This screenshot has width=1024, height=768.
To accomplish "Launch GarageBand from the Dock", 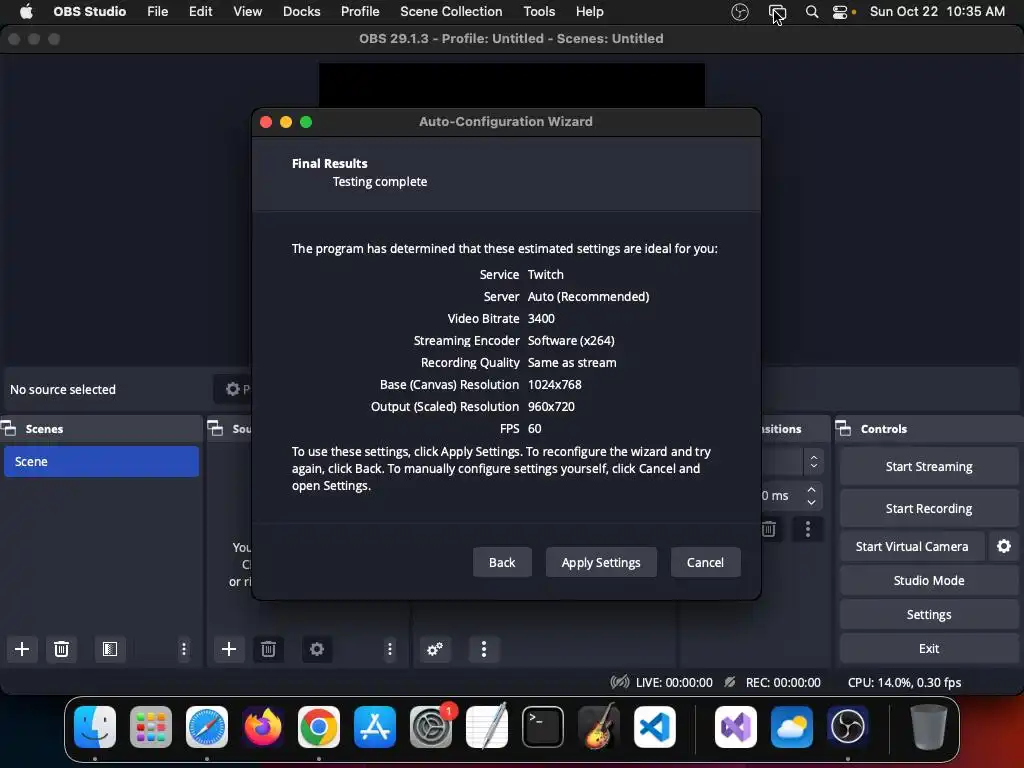I will pyautogui.click(x=599, y=726).
